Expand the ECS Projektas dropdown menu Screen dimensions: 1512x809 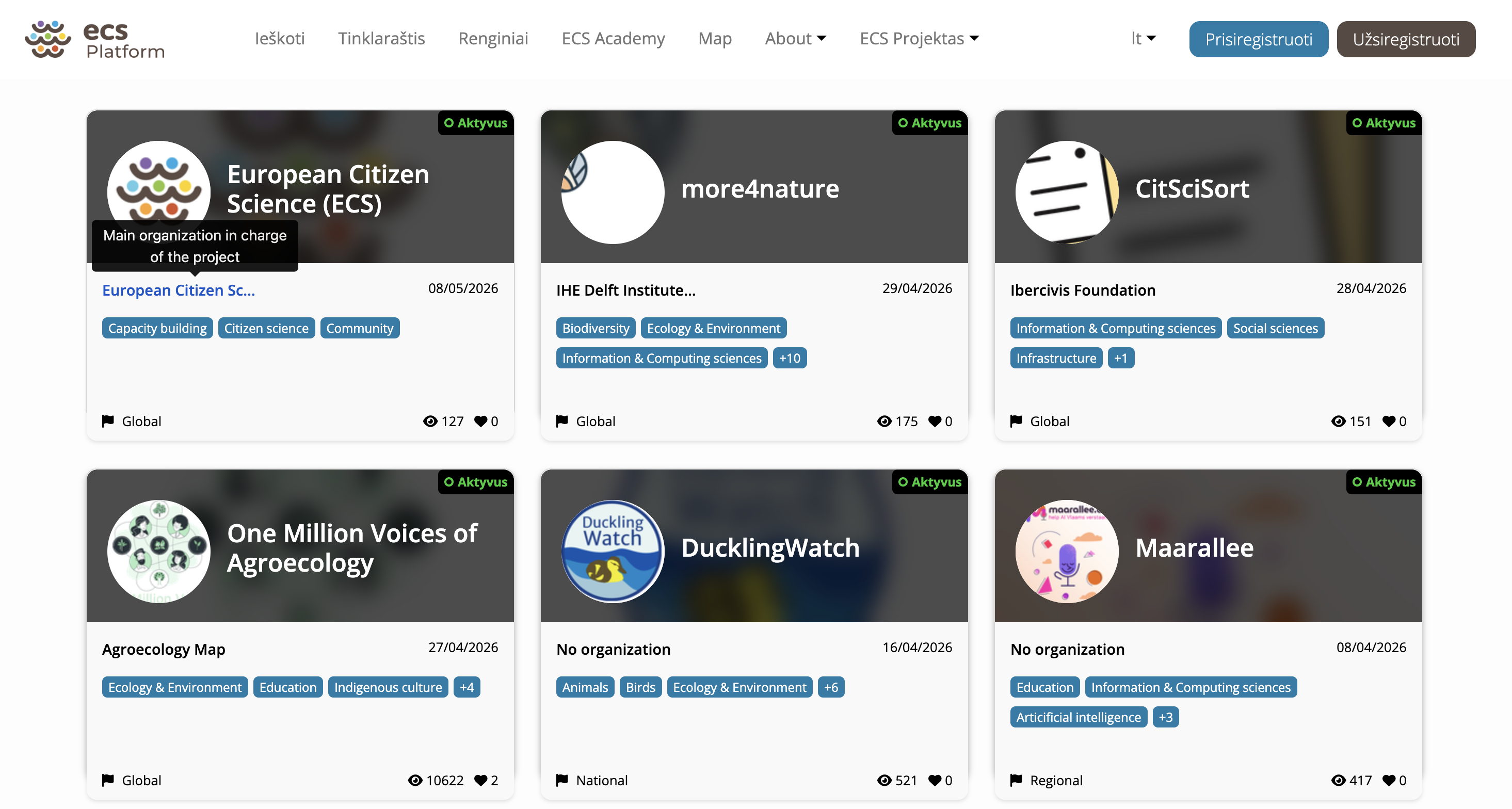(x=919, y=39)
